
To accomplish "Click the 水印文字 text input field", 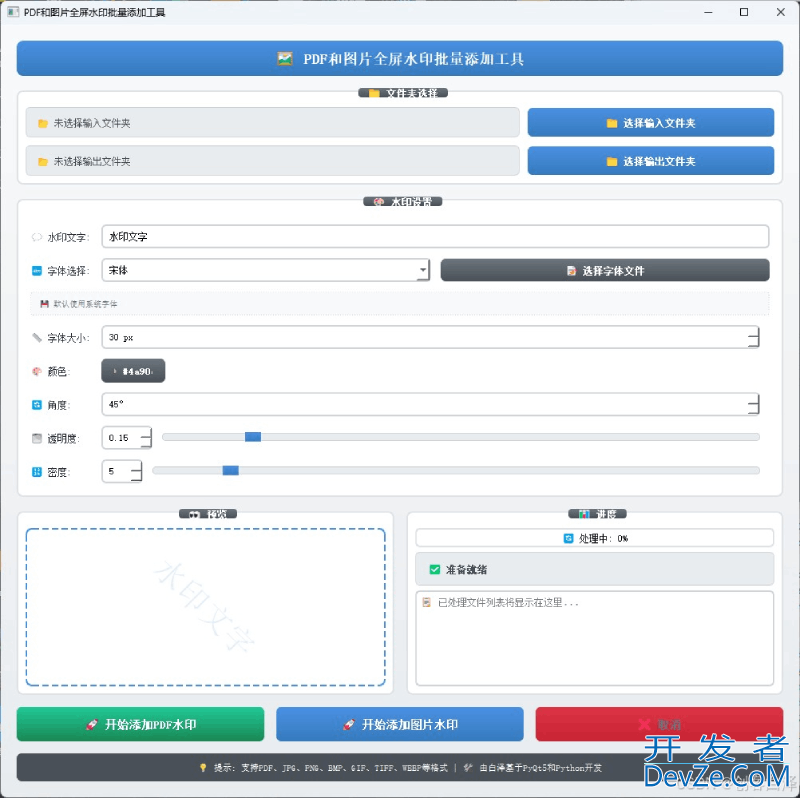I will pyautogui.click(x=435, y=237).
